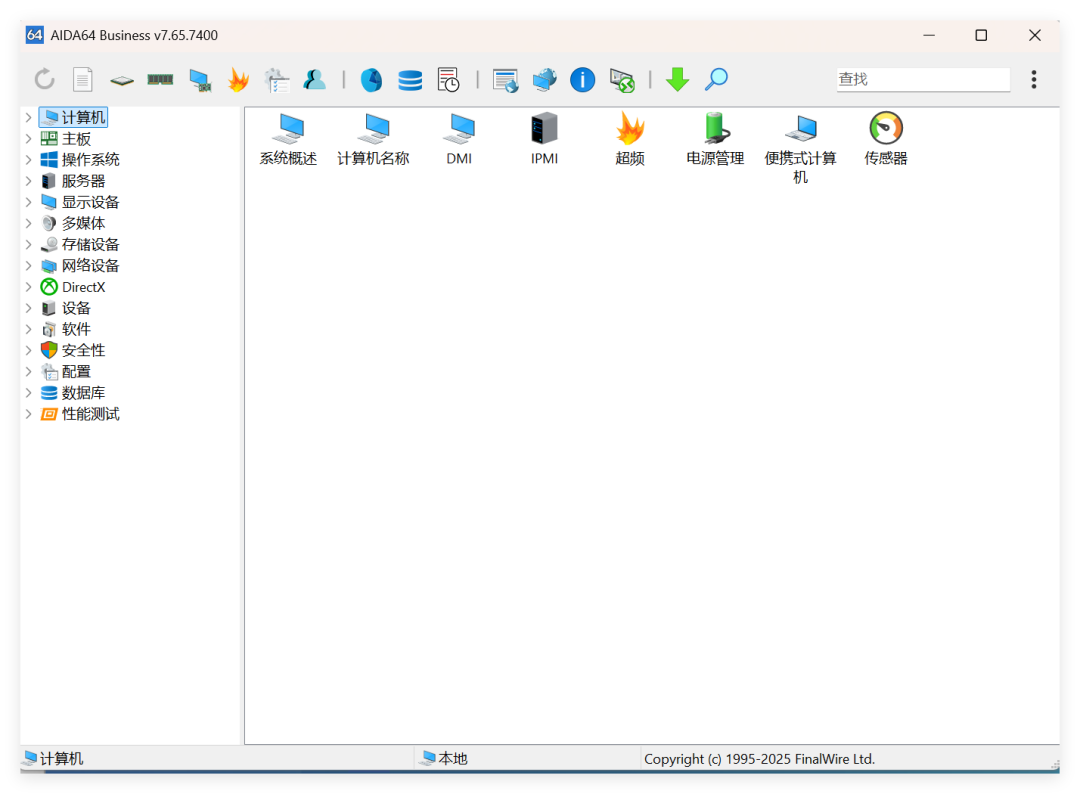Viewport: 1080px width, 794px height.
Task: Expand the 服务器 tree node chevron
Action: coord(28,181)
